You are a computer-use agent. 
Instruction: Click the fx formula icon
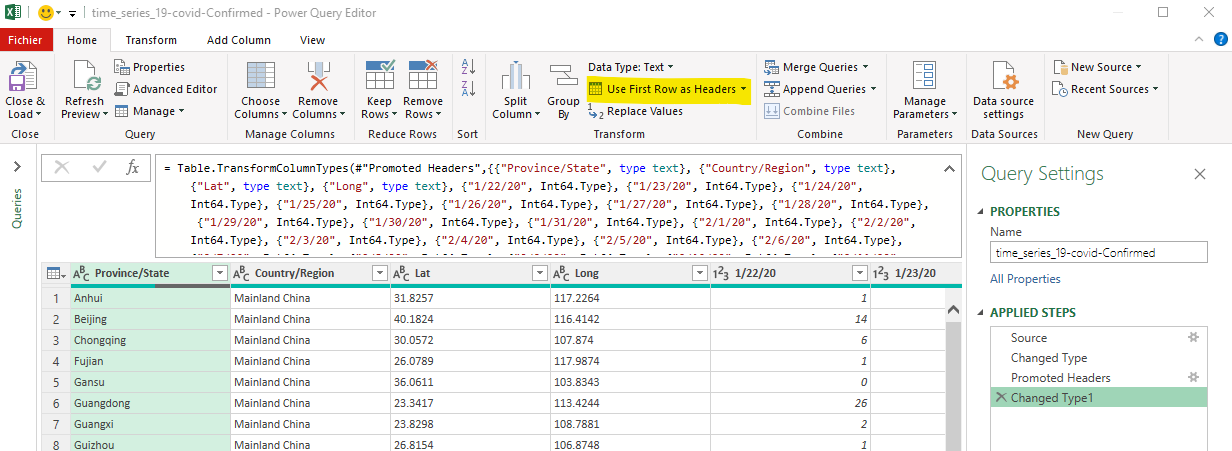(x=132, y=168)
